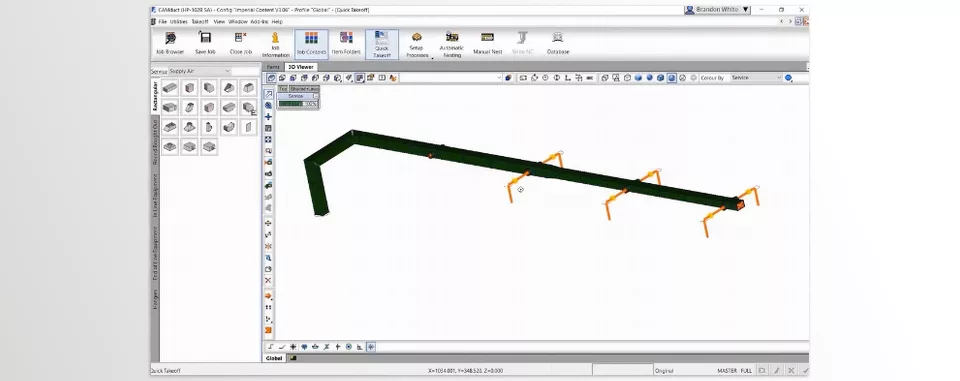
Task: Click the blue plus icon in vertical toolbar
Action: (x=268, y=116)
